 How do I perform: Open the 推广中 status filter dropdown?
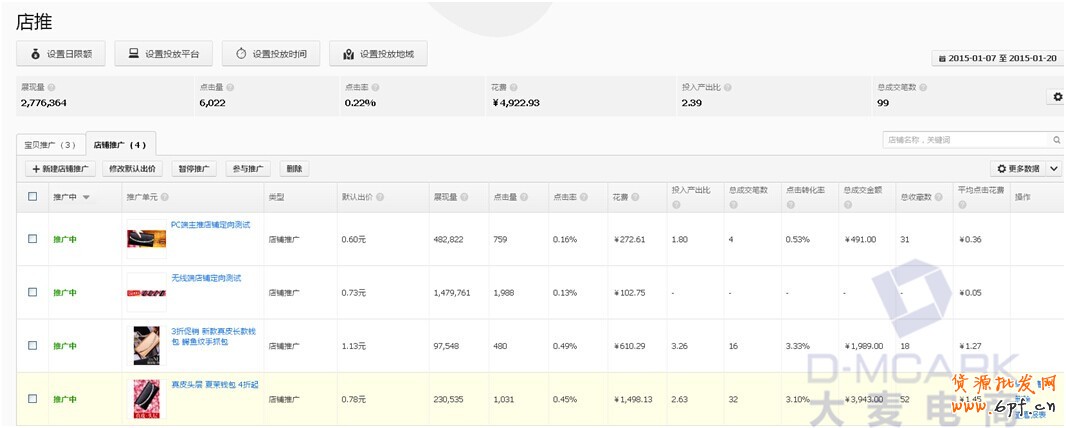[86, 197]
